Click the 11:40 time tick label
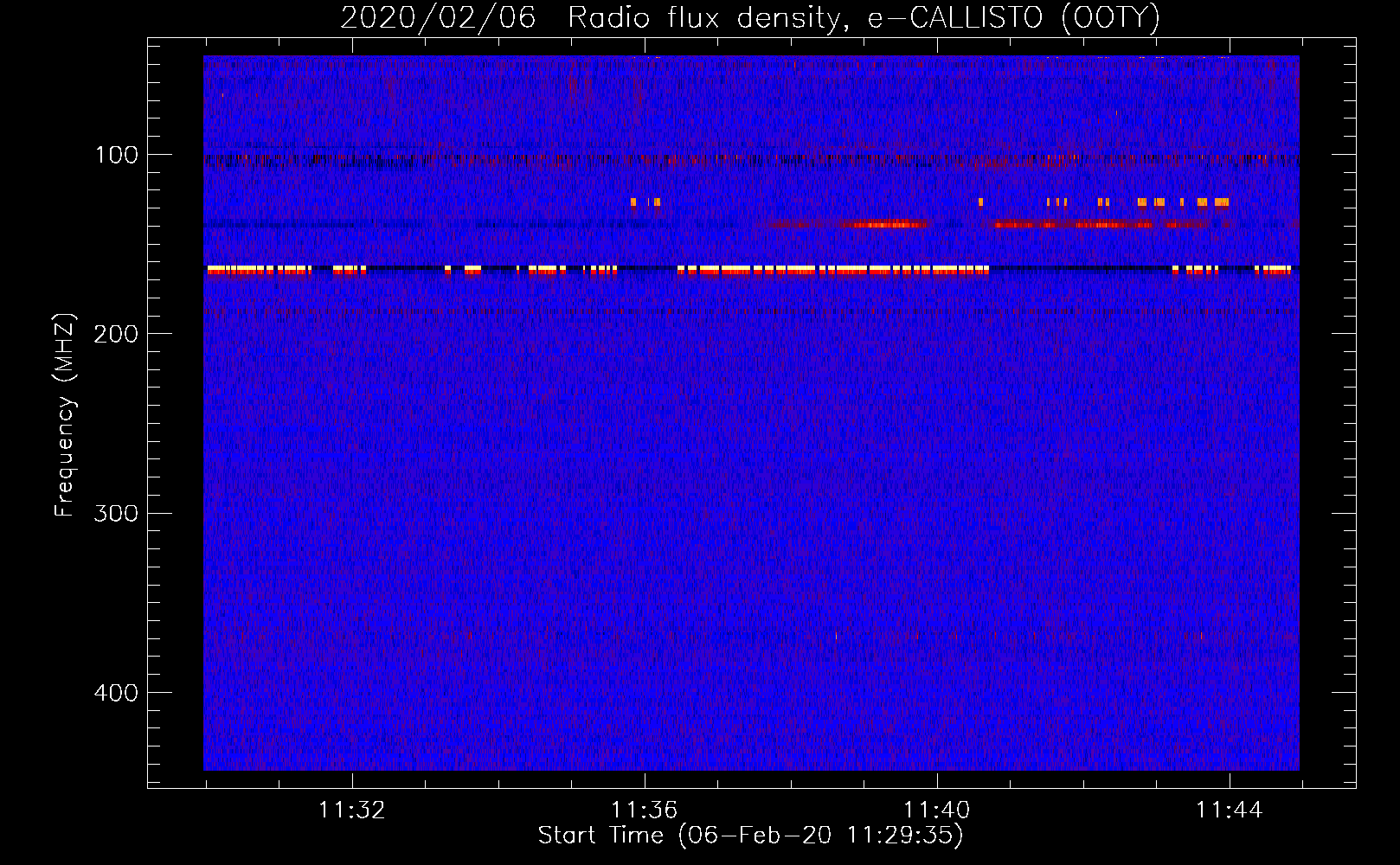 [x=937, y=811]
